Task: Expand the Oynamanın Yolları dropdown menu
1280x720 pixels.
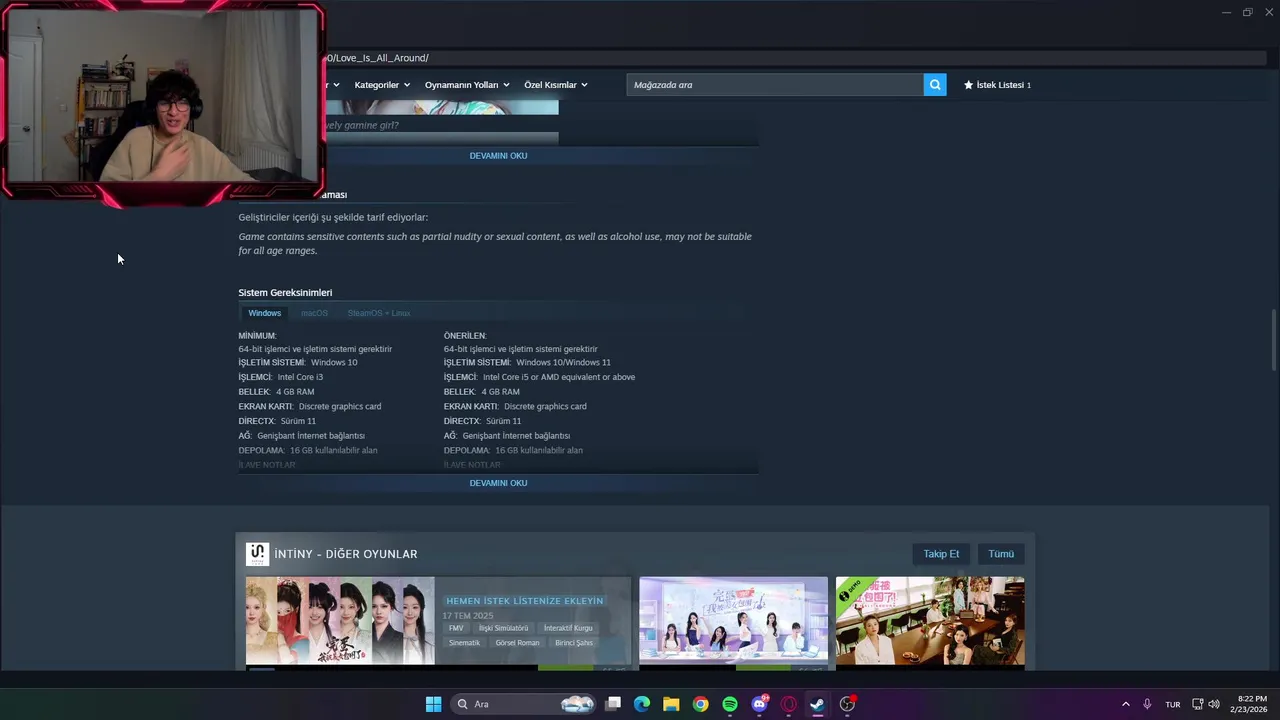Action: [x=467, y=85]
